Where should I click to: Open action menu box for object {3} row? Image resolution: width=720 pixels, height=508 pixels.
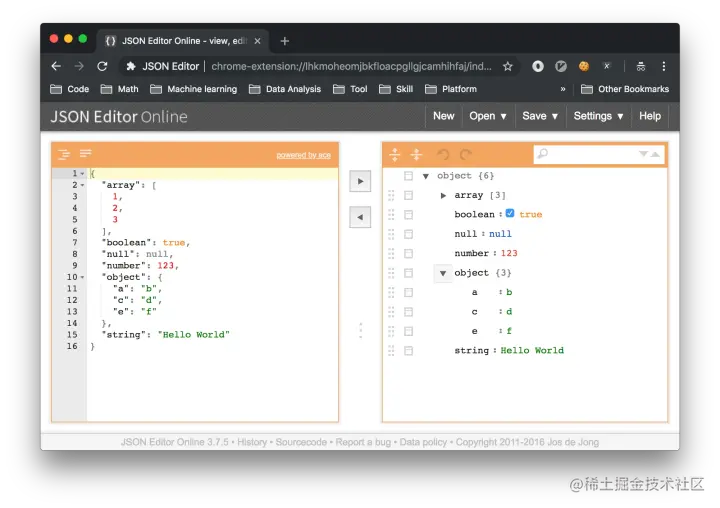coord(408,273)
